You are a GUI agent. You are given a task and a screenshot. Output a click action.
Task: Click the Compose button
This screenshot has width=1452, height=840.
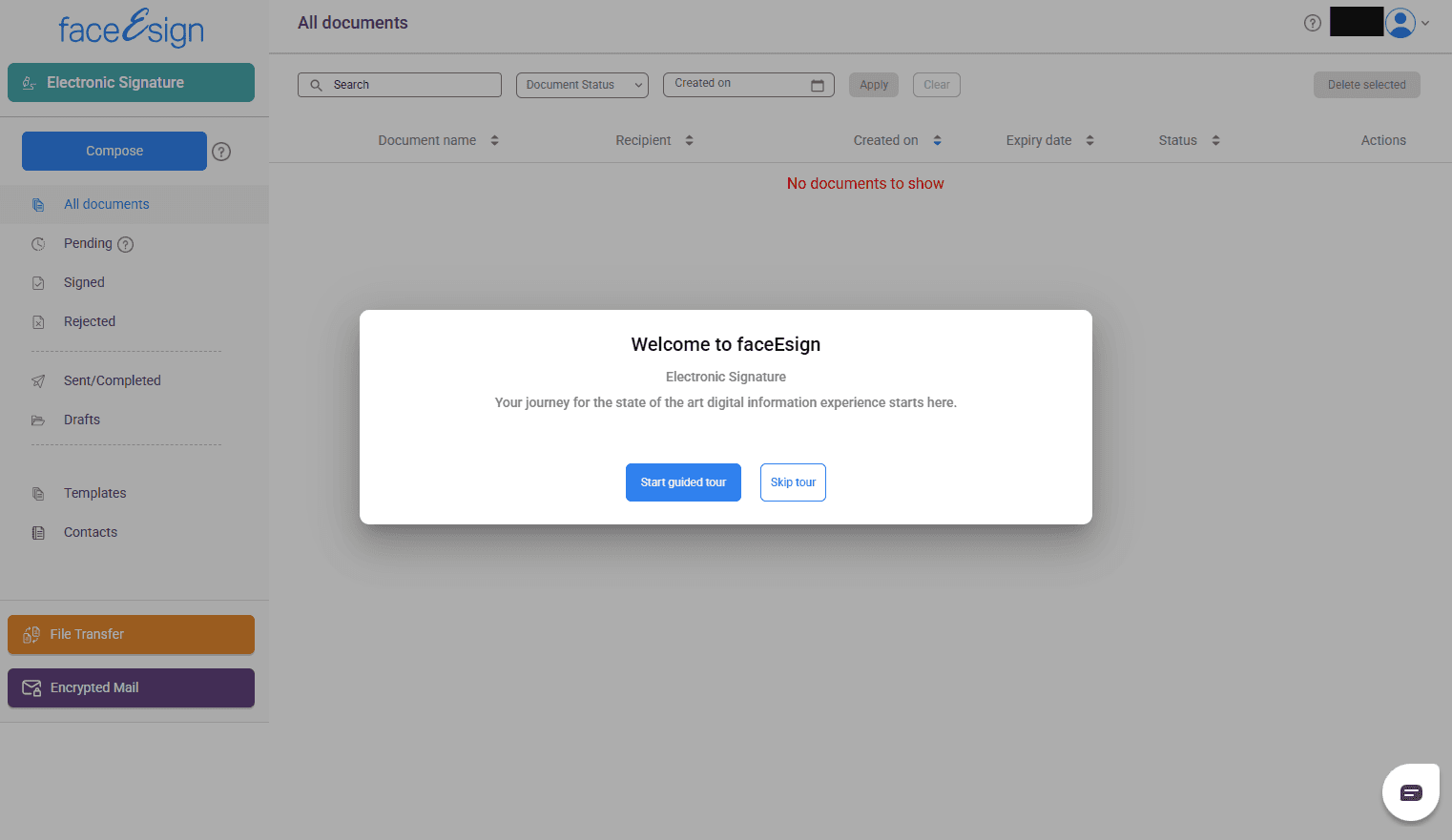tap(114, 152)
